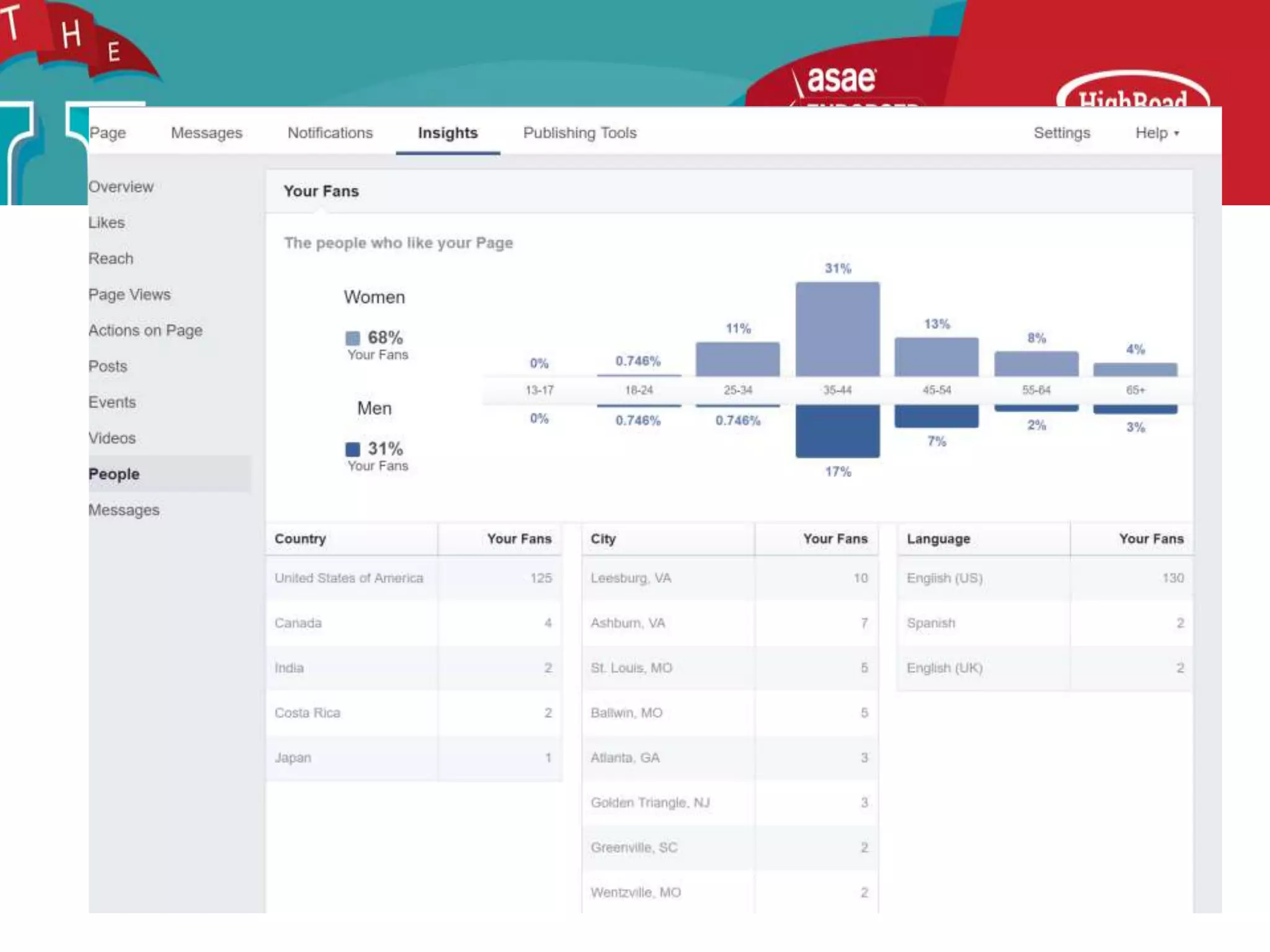Click the HighRoad logo in the banner

click(1132, 93)
